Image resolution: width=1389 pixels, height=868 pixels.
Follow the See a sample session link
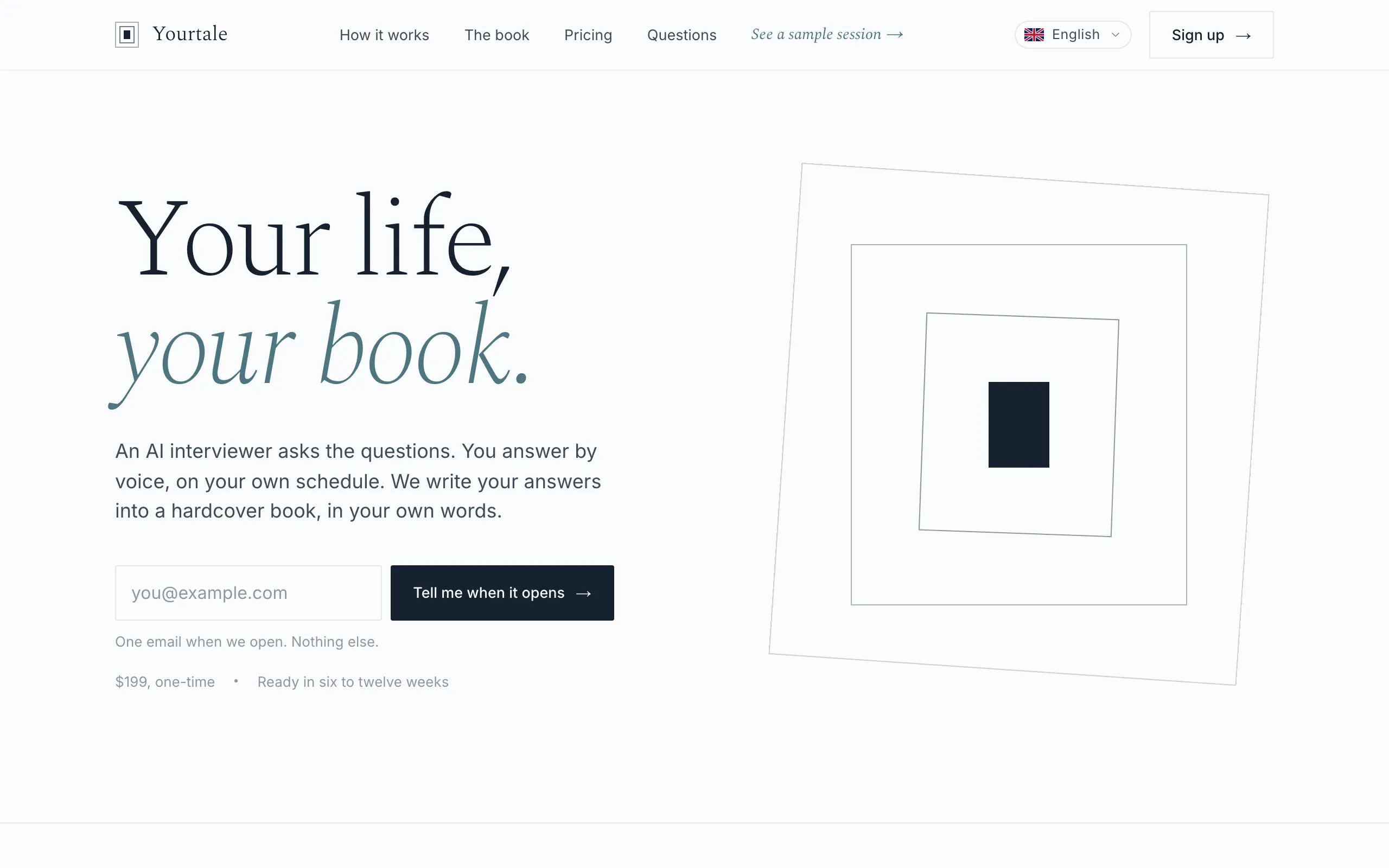tap(827, 34)
